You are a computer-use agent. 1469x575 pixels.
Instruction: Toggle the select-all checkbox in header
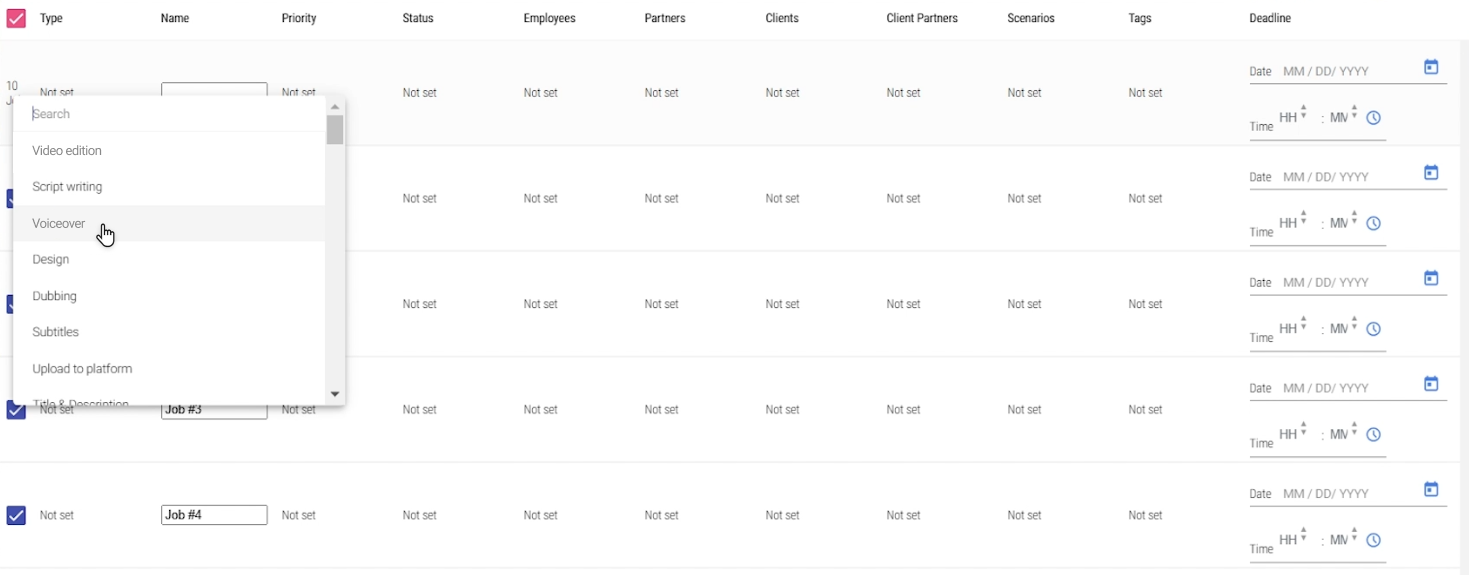[x=16, y=18]
